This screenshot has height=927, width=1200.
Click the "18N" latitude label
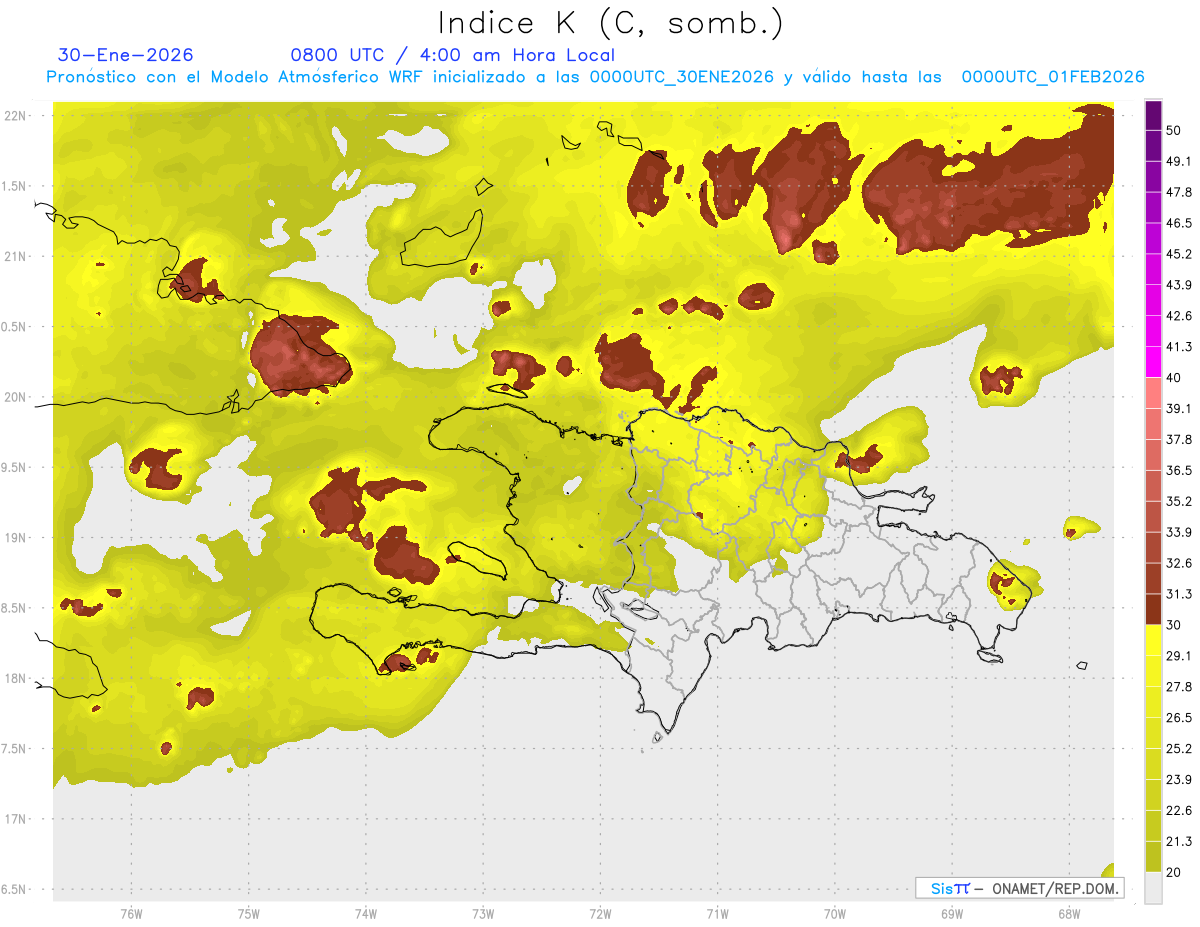tap(16, 679)
